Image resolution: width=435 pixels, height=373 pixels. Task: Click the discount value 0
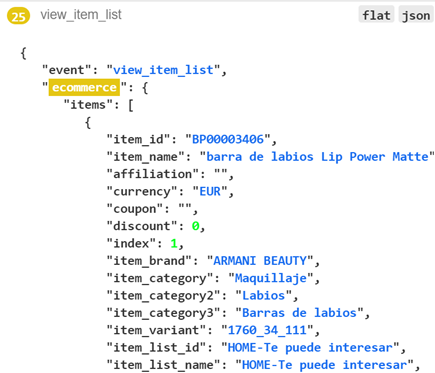pos(195,226)
